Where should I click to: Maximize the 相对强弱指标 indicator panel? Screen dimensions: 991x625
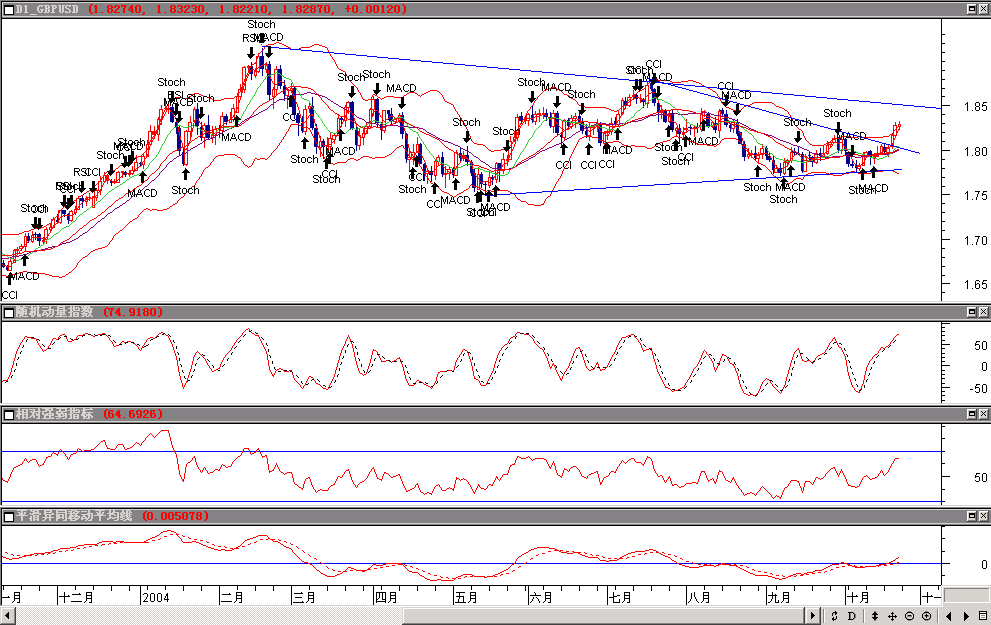coord(970,414)
